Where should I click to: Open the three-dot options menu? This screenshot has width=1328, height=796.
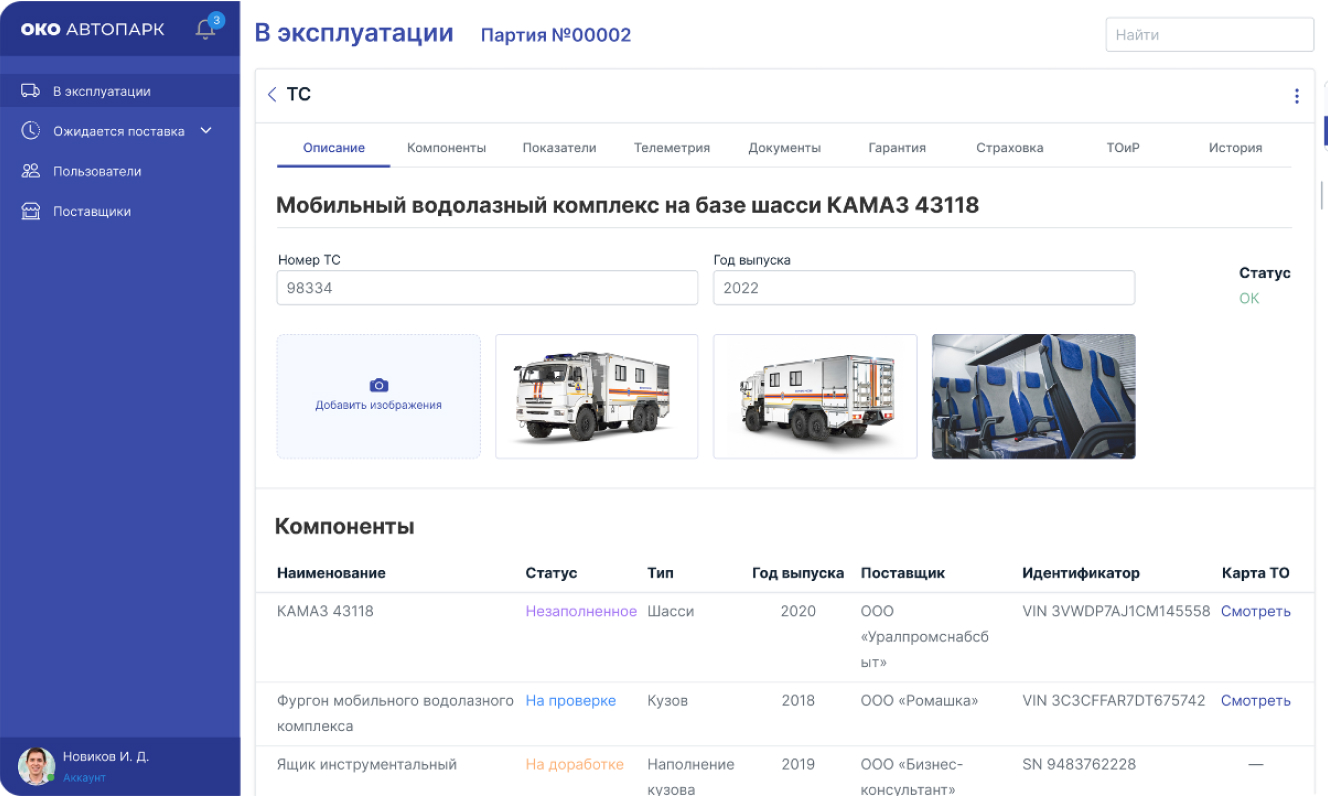pos(1296,96)
